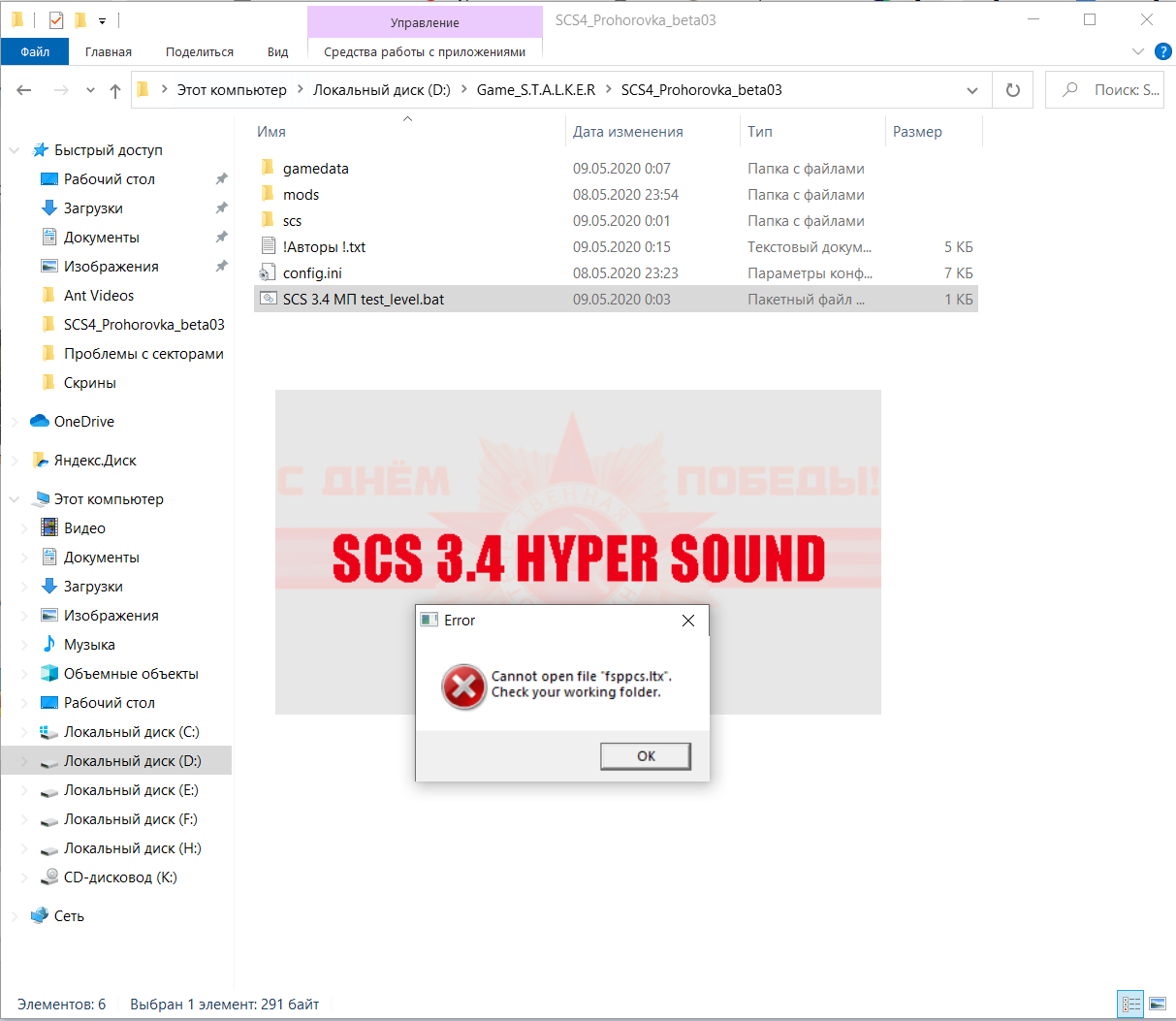This screenshot has height=1021, width=1176.
Task: Open recent locations dropdown arrow
Action: [90, 90]
